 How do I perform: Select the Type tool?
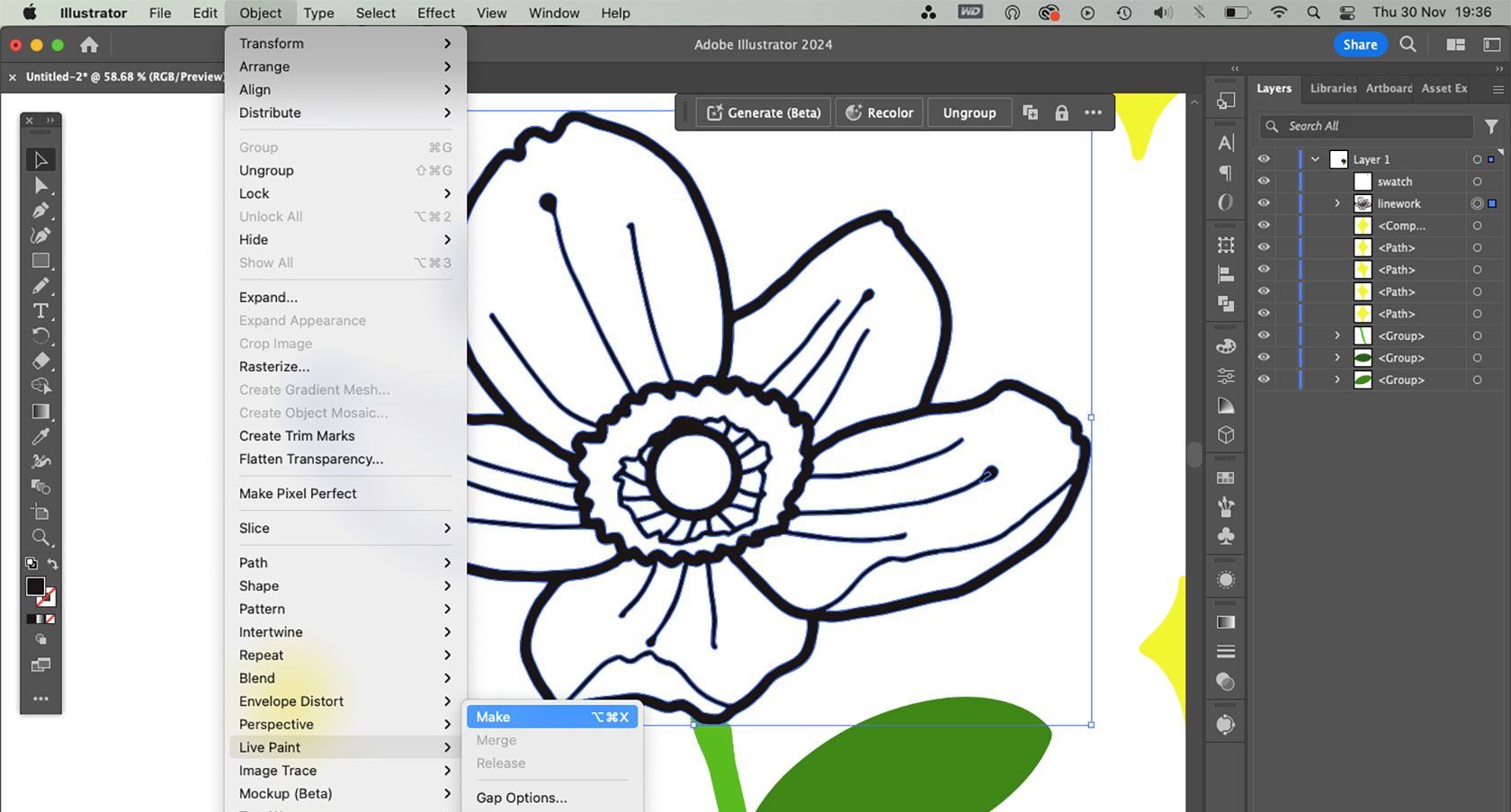point(40,311)
